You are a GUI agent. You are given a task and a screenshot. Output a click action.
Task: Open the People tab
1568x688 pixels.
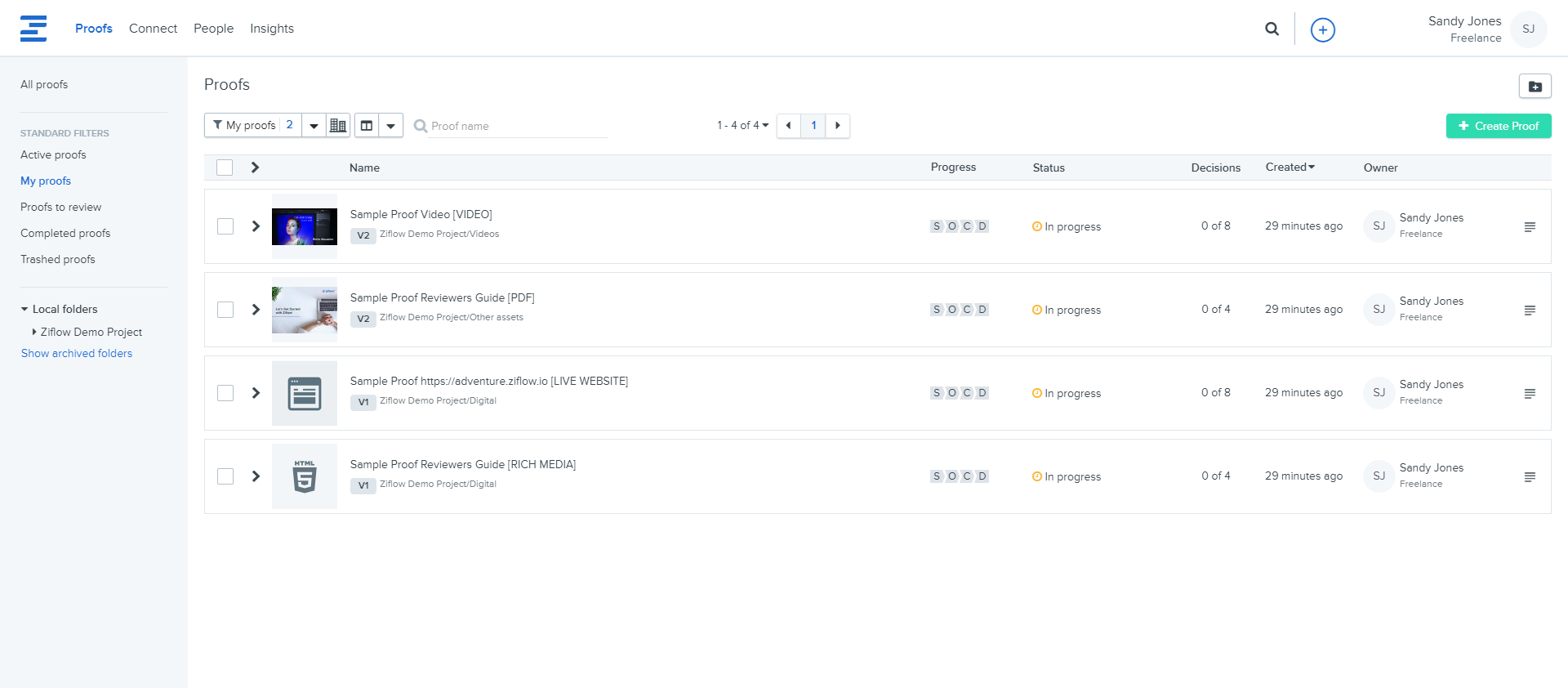pos(213,29)
